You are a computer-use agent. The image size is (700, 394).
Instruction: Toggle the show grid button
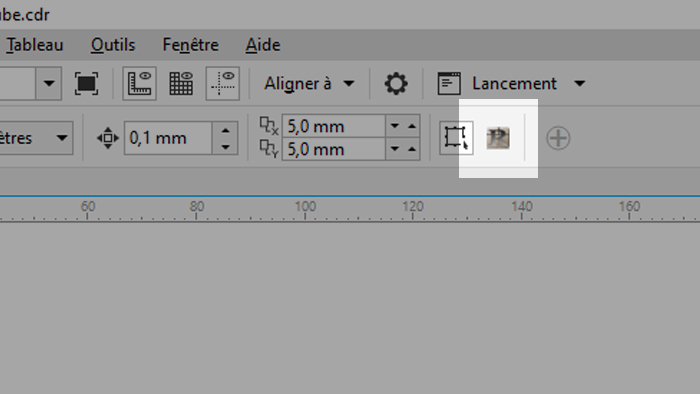pos(181,83)
